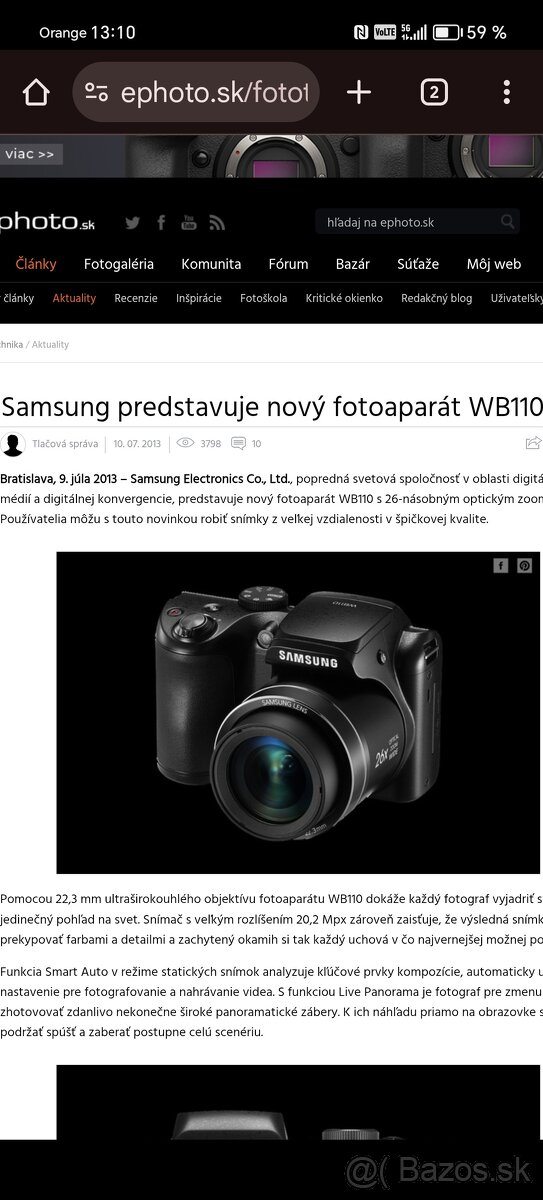Screen dimensions: 543x1200
Task: Switch to the Fotoškola sub-tab
Action: click(x=264, y=298)
